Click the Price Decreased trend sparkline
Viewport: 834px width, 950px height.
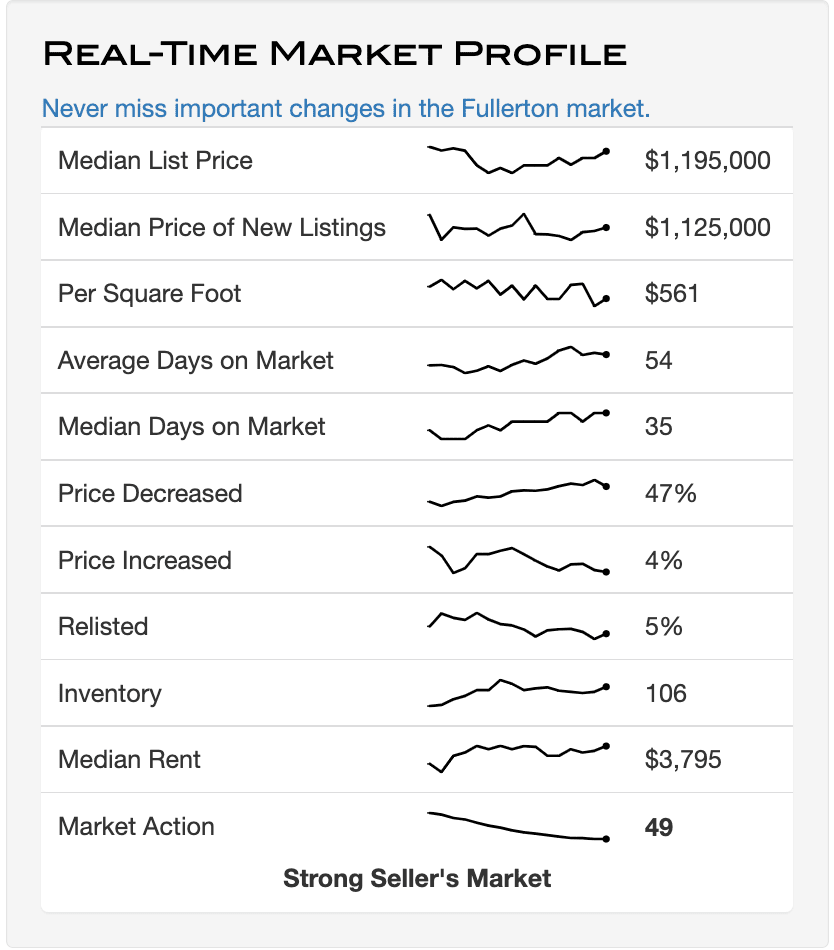click(518, 493)
